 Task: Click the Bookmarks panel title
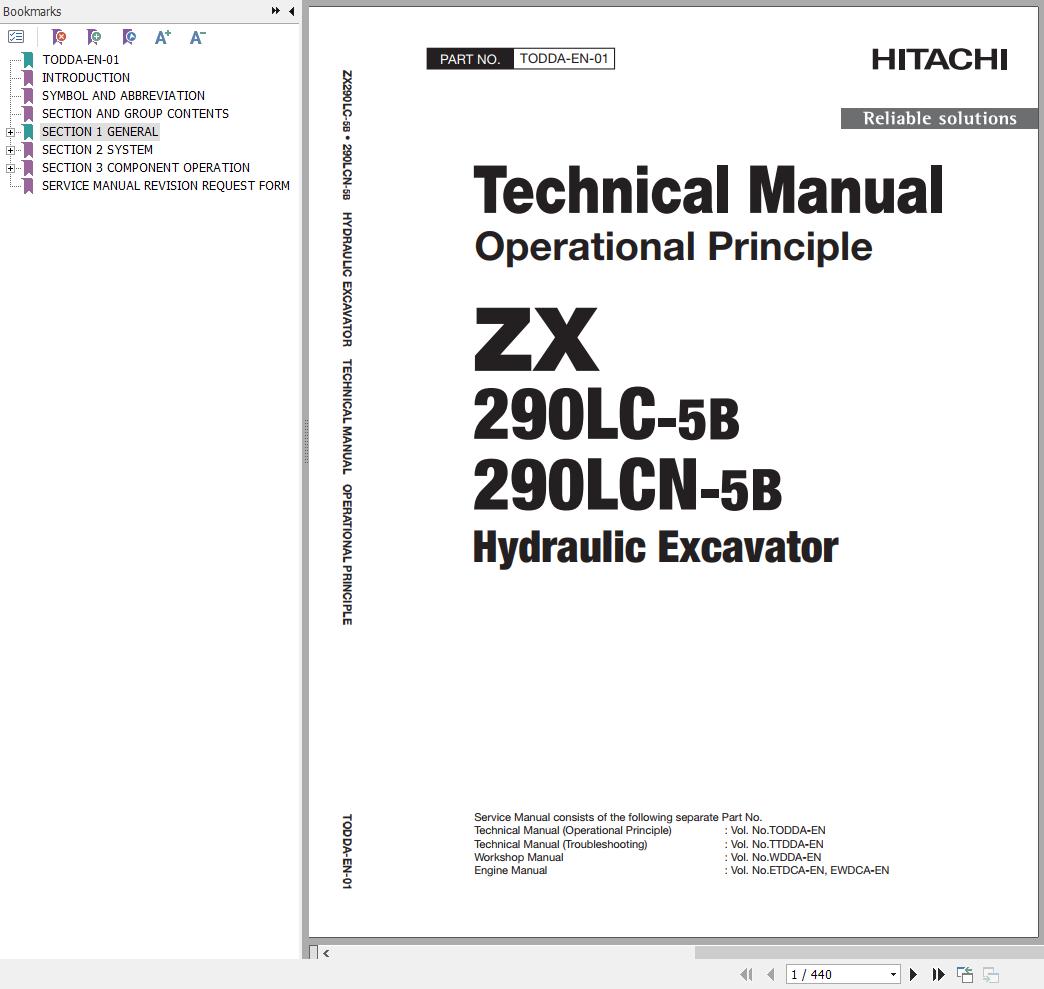click(32, 11)
